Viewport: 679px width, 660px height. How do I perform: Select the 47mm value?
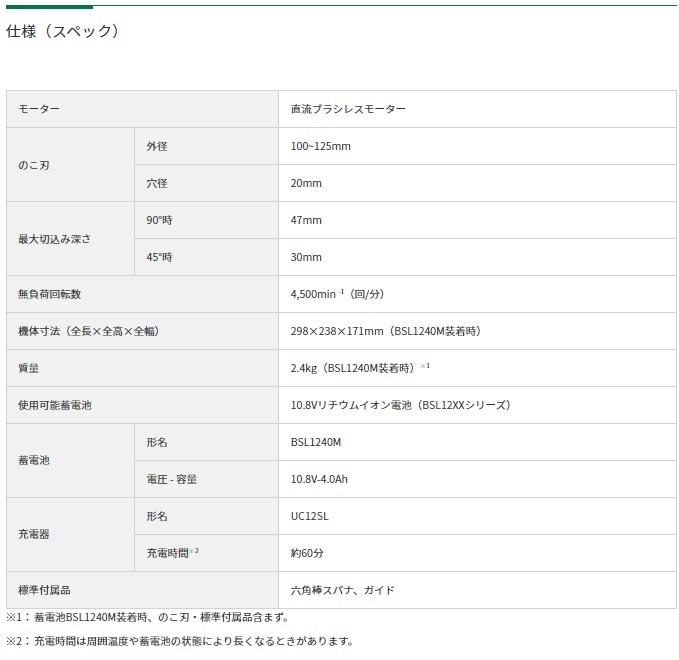[x=306, y=220]
